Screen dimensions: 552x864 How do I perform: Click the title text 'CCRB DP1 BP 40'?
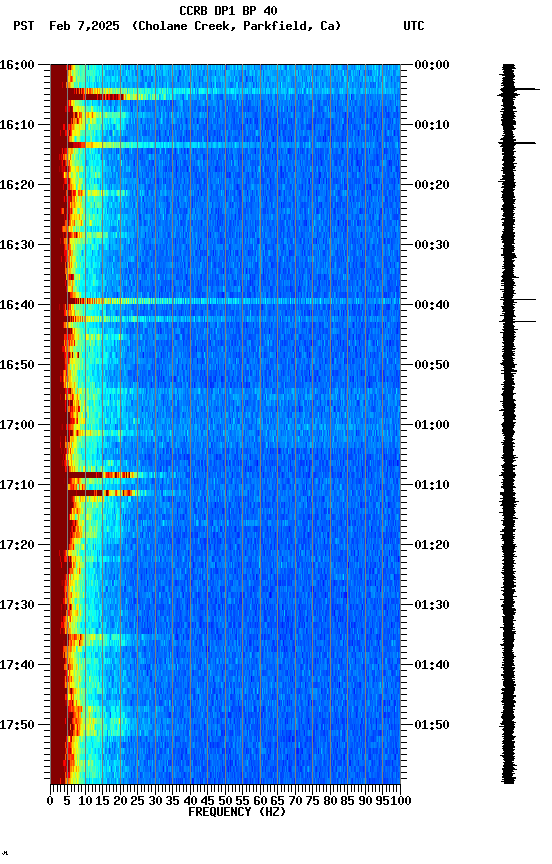228,10
